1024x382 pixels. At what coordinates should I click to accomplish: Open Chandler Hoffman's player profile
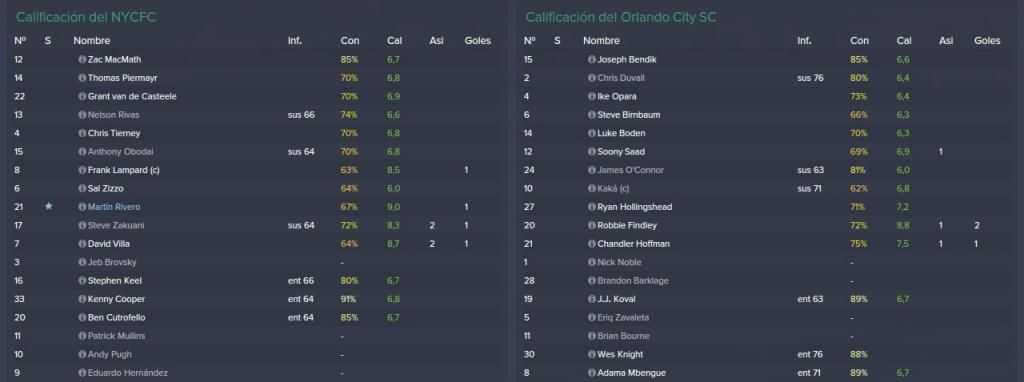(x=633, y=244)
